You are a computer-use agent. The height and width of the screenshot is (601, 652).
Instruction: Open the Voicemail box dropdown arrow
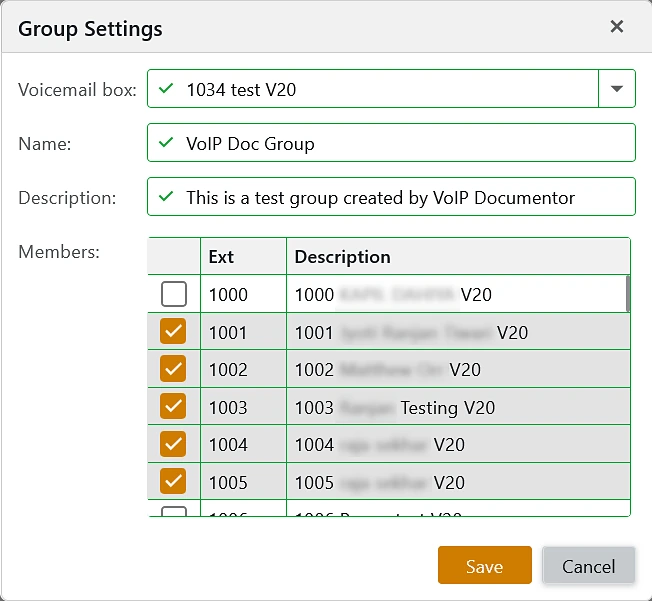(x=617, y=89)
